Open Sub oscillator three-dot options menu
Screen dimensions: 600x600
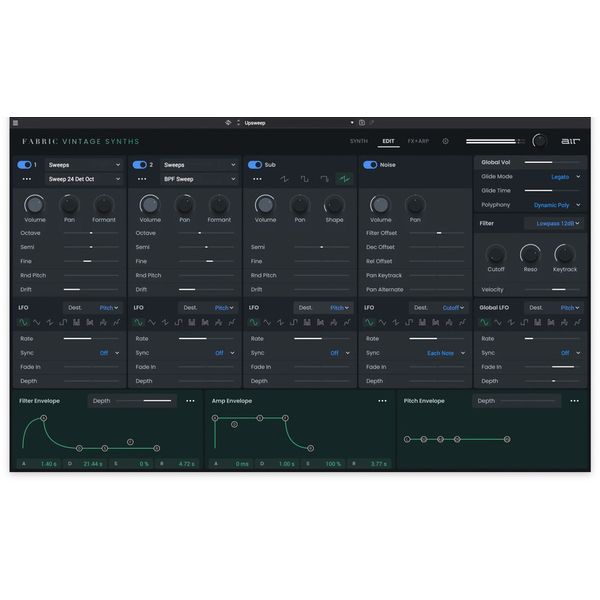point(257,179)
